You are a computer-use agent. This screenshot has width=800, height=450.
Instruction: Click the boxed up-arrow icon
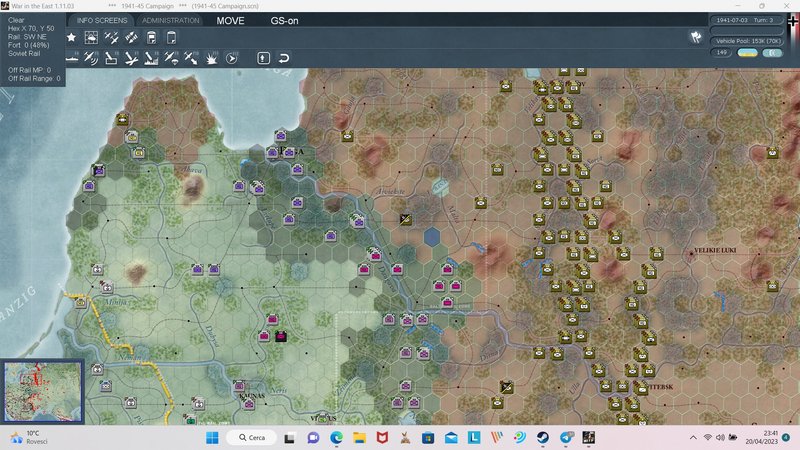coord(263,58)
